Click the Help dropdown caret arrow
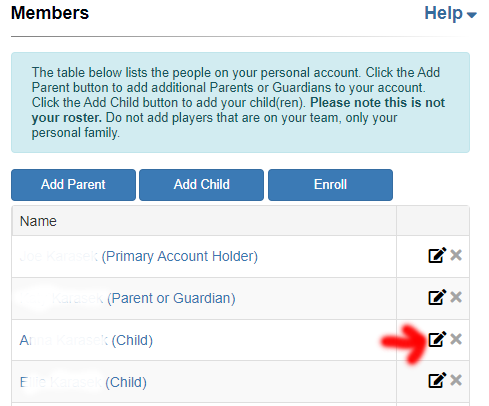Screen dimensions: 489x406 tap(472, 15)
